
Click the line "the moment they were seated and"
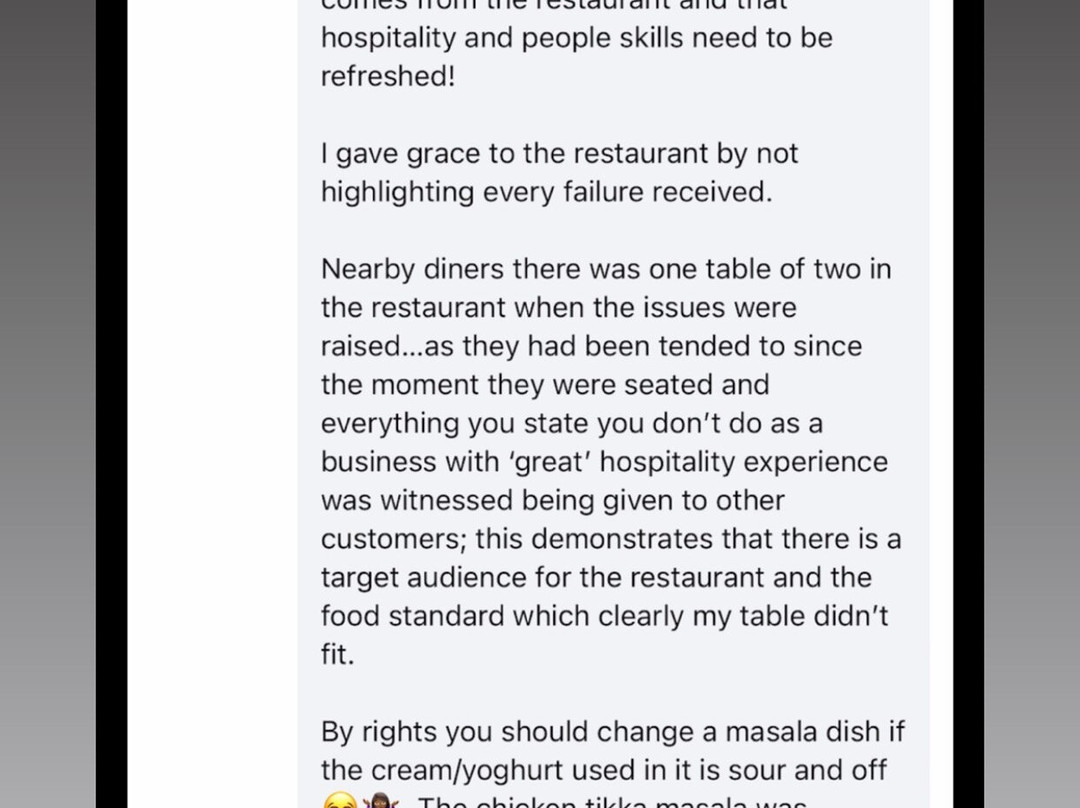[545, 385]
